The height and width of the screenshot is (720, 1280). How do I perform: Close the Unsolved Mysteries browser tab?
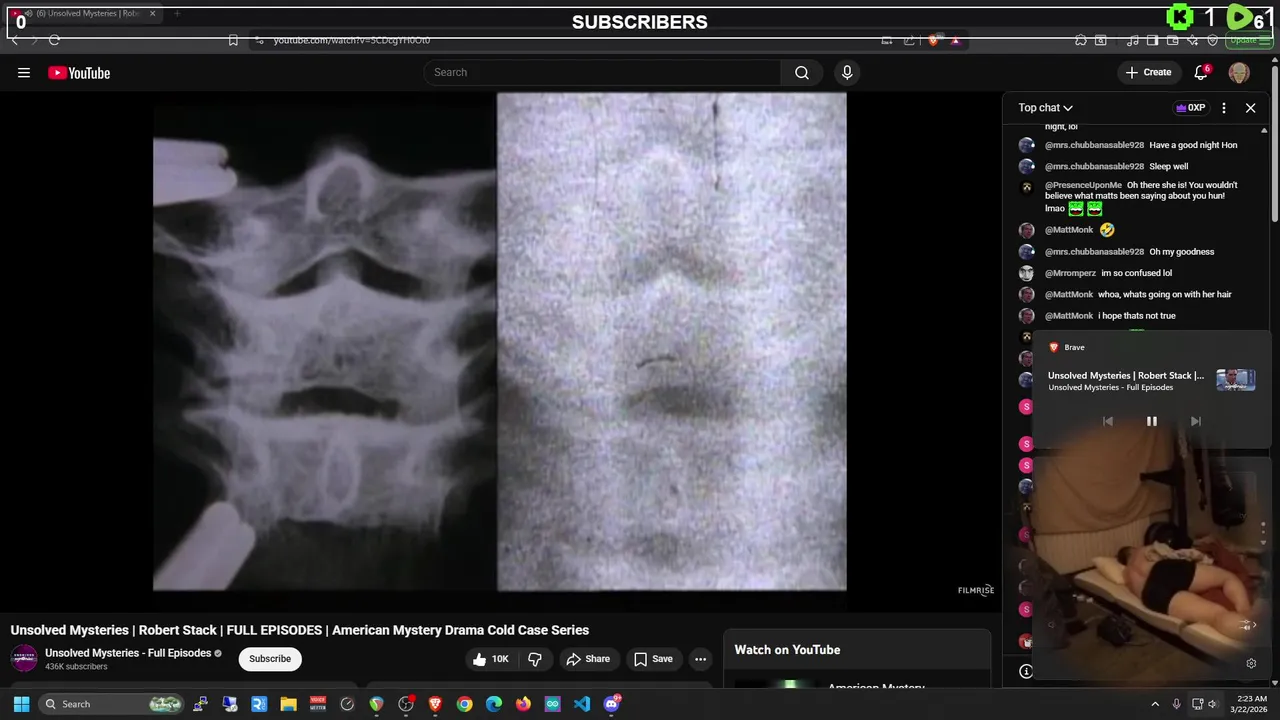coord(152,14)
